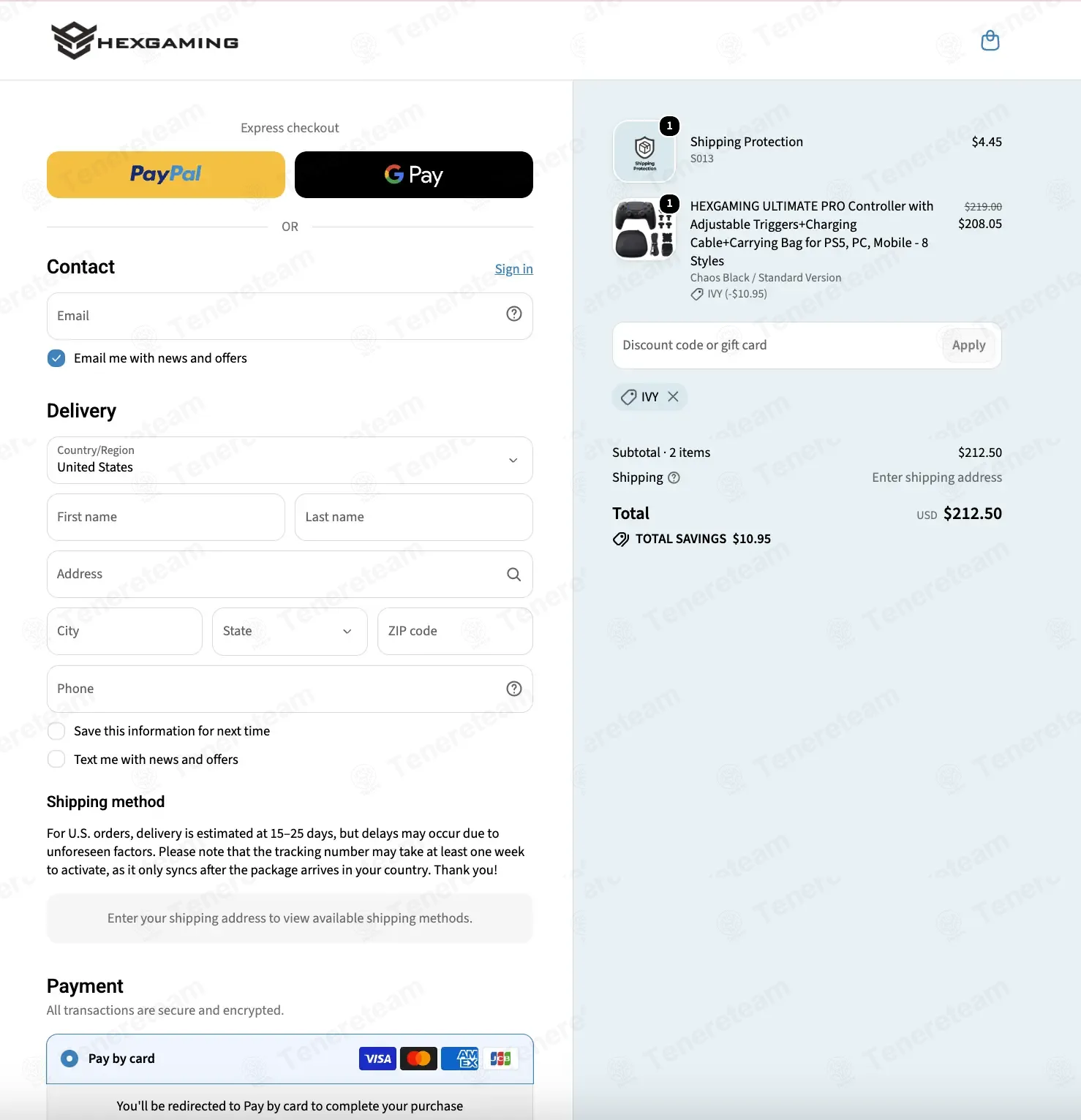Remove the IVY discount code
This screenshot has height=1120, width=1081.
tap(674, 396)
